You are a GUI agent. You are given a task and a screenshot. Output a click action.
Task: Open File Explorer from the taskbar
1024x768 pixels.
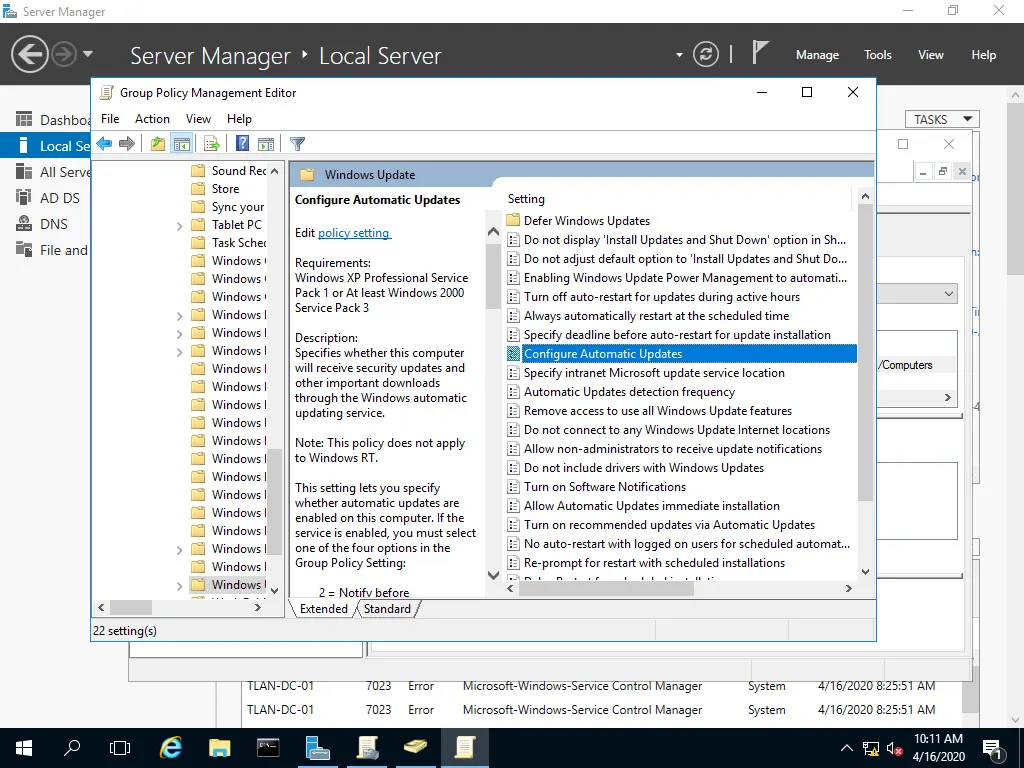219,748
